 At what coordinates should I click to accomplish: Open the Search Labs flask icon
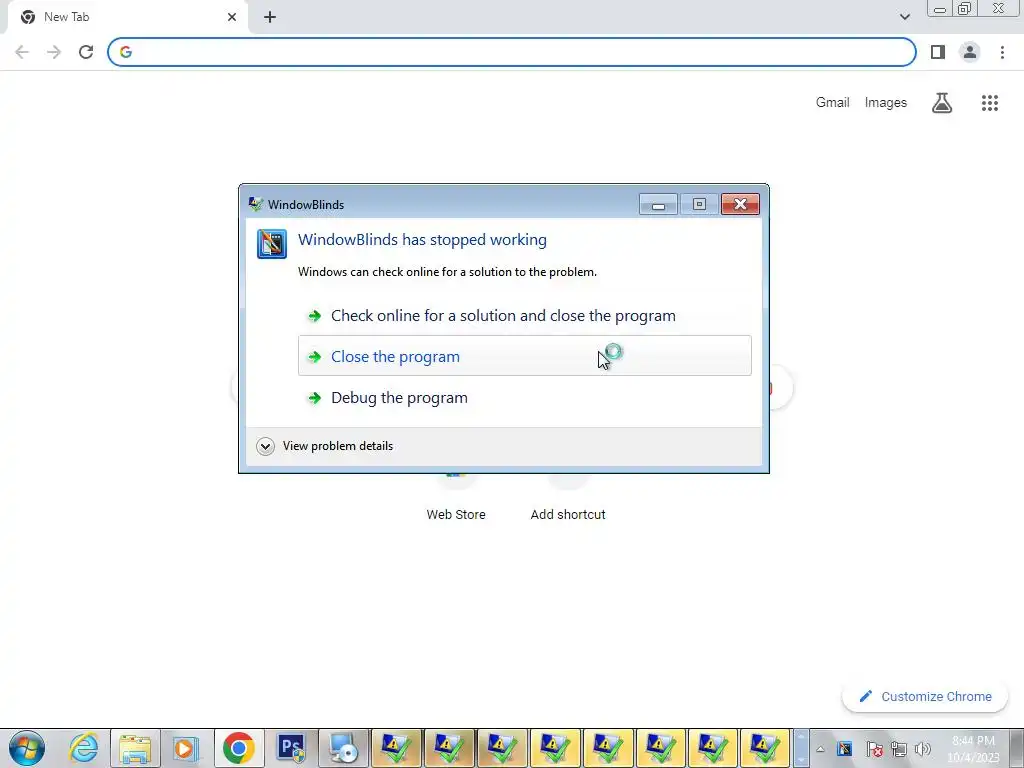tap(942, 103)
